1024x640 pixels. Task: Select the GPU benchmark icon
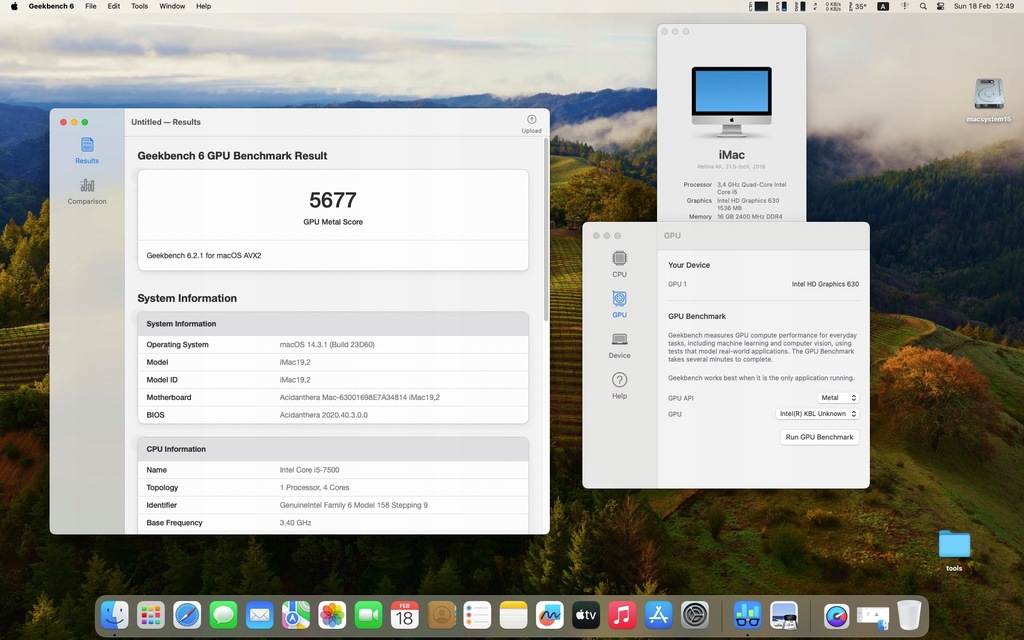pos(619,304)
